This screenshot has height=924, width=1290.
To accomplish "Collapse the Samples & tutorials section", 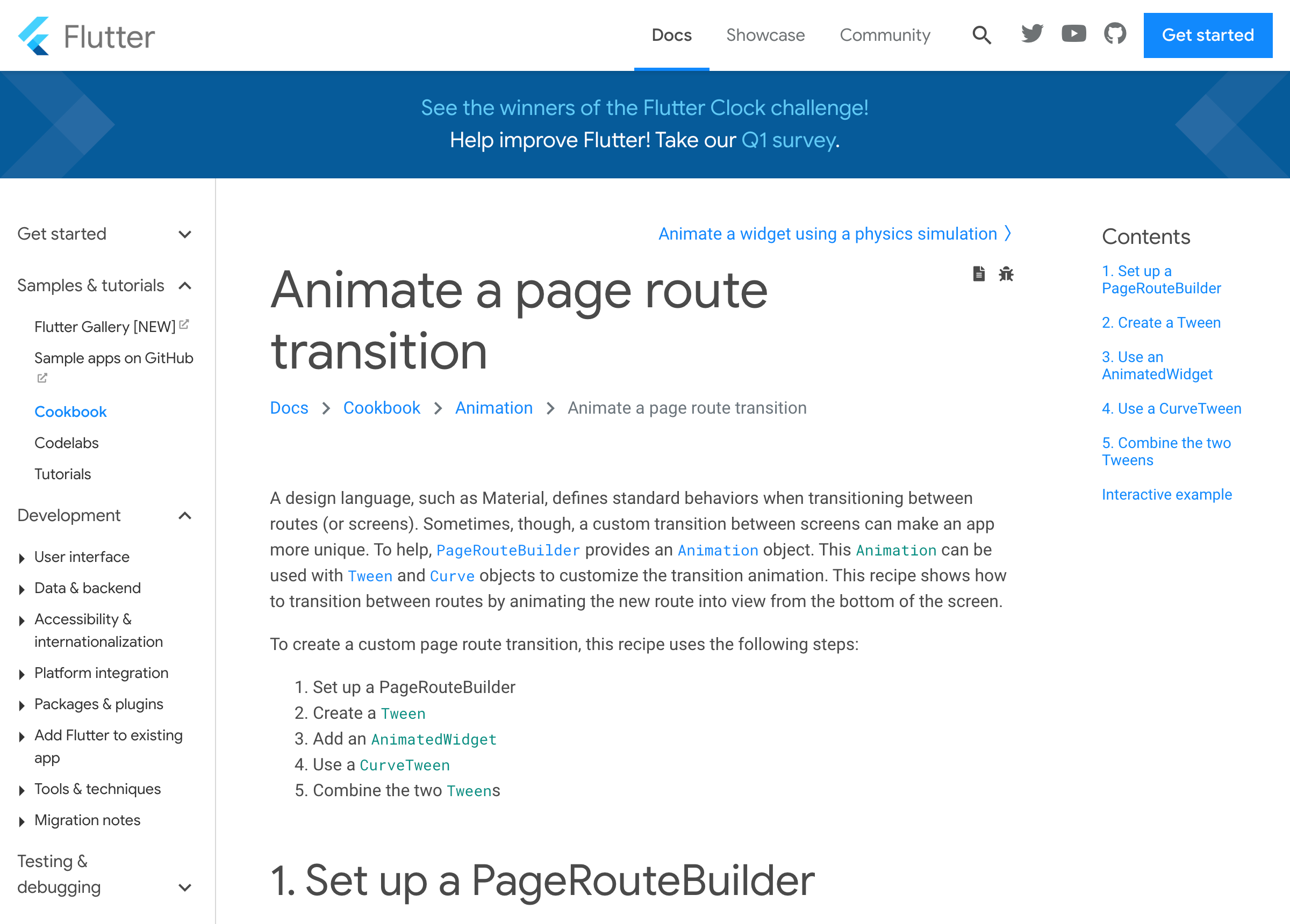I will [185, 285].
